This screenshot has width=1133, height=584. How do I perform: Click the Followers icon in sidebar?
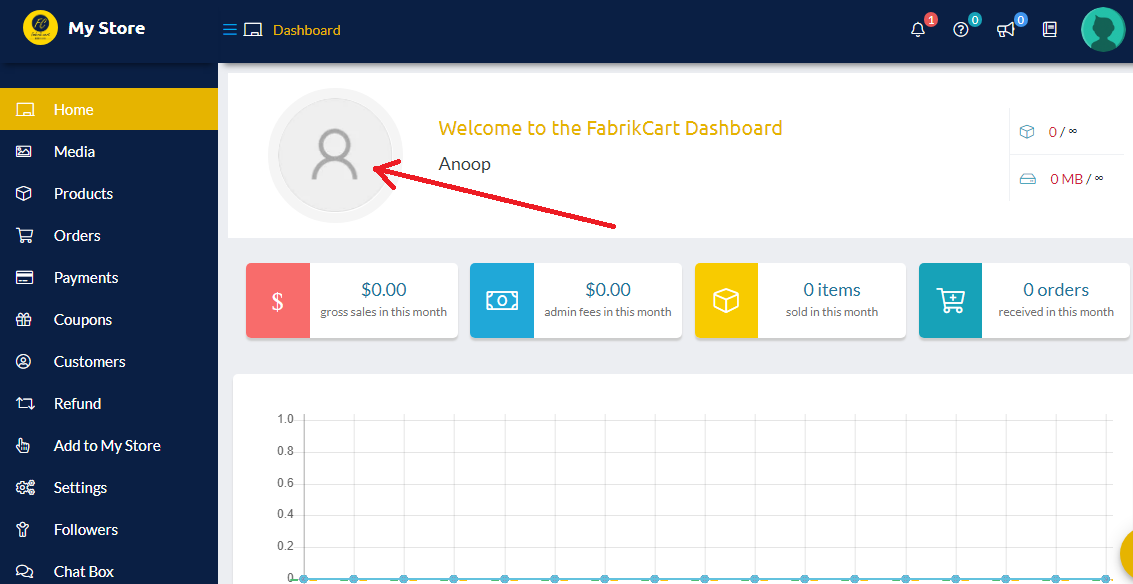click(24, 530)
